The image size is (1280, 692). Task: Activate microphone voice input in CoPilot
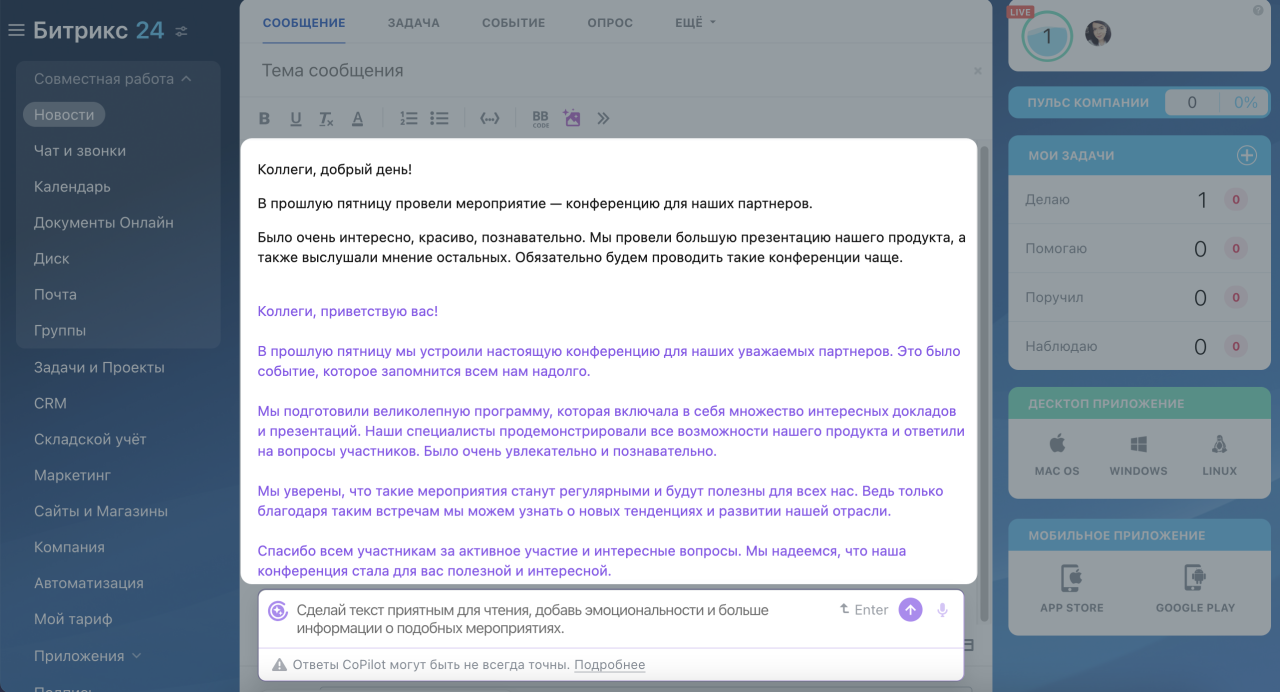(x=942, y=610)
